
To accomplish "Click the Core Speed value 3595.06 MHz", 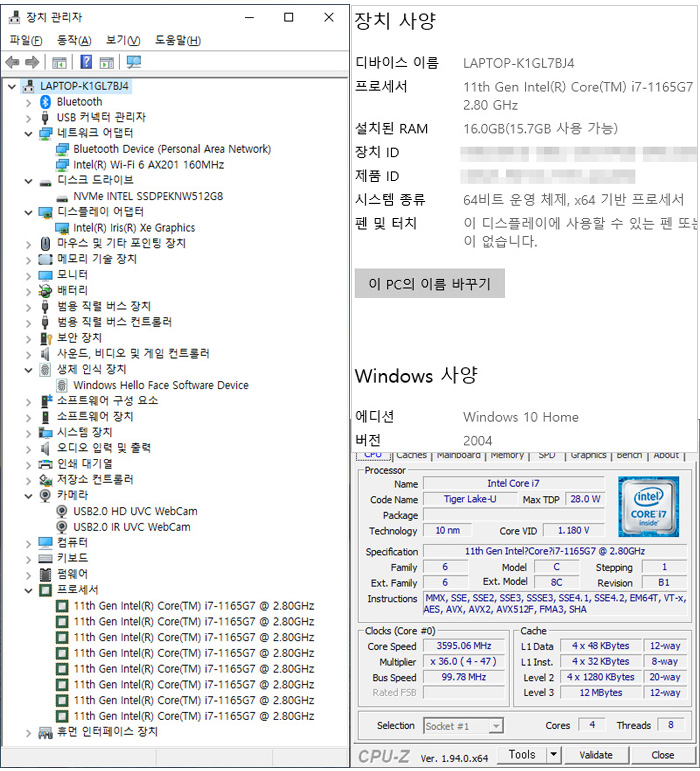I will click(464, 646).
